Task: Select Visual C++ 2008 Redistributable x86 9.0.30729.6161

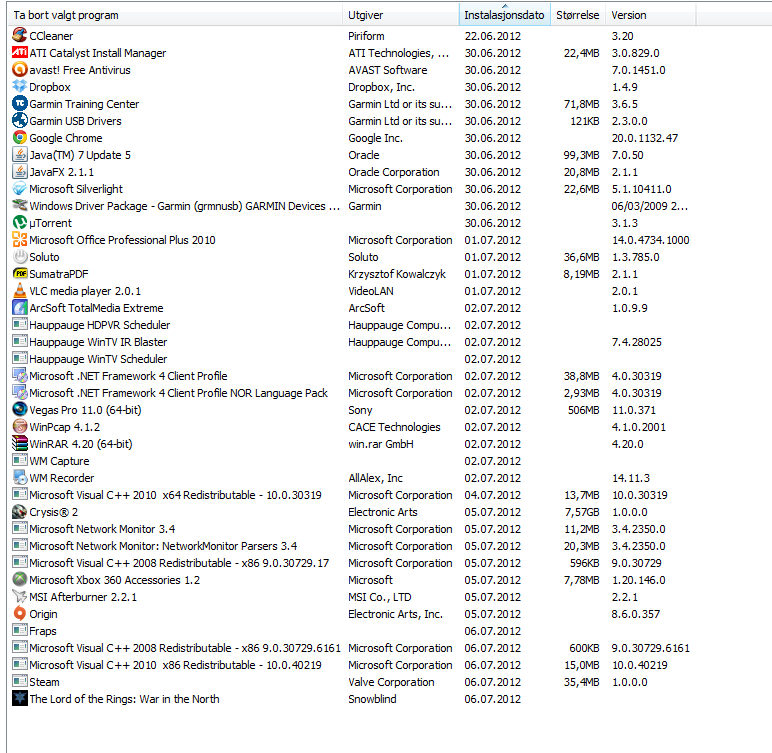Action: 185,648
